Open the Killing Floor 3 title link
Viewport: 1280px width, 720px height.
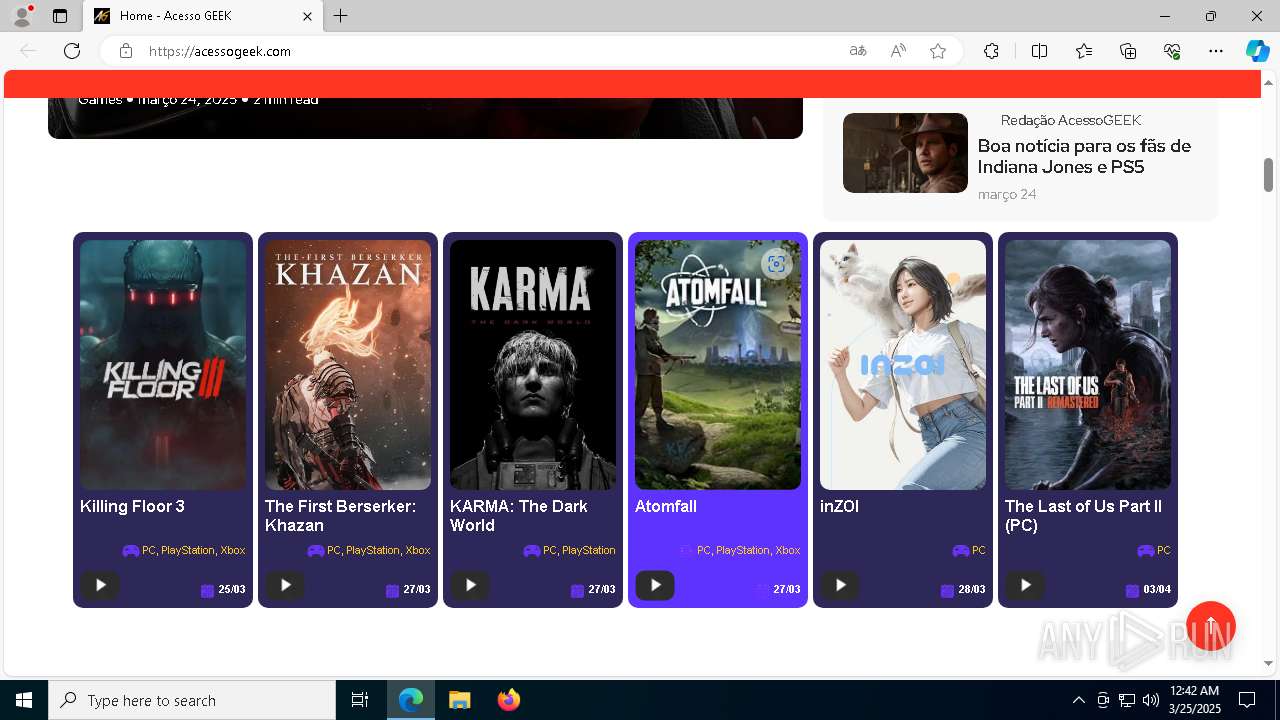[x=132, y=506]
